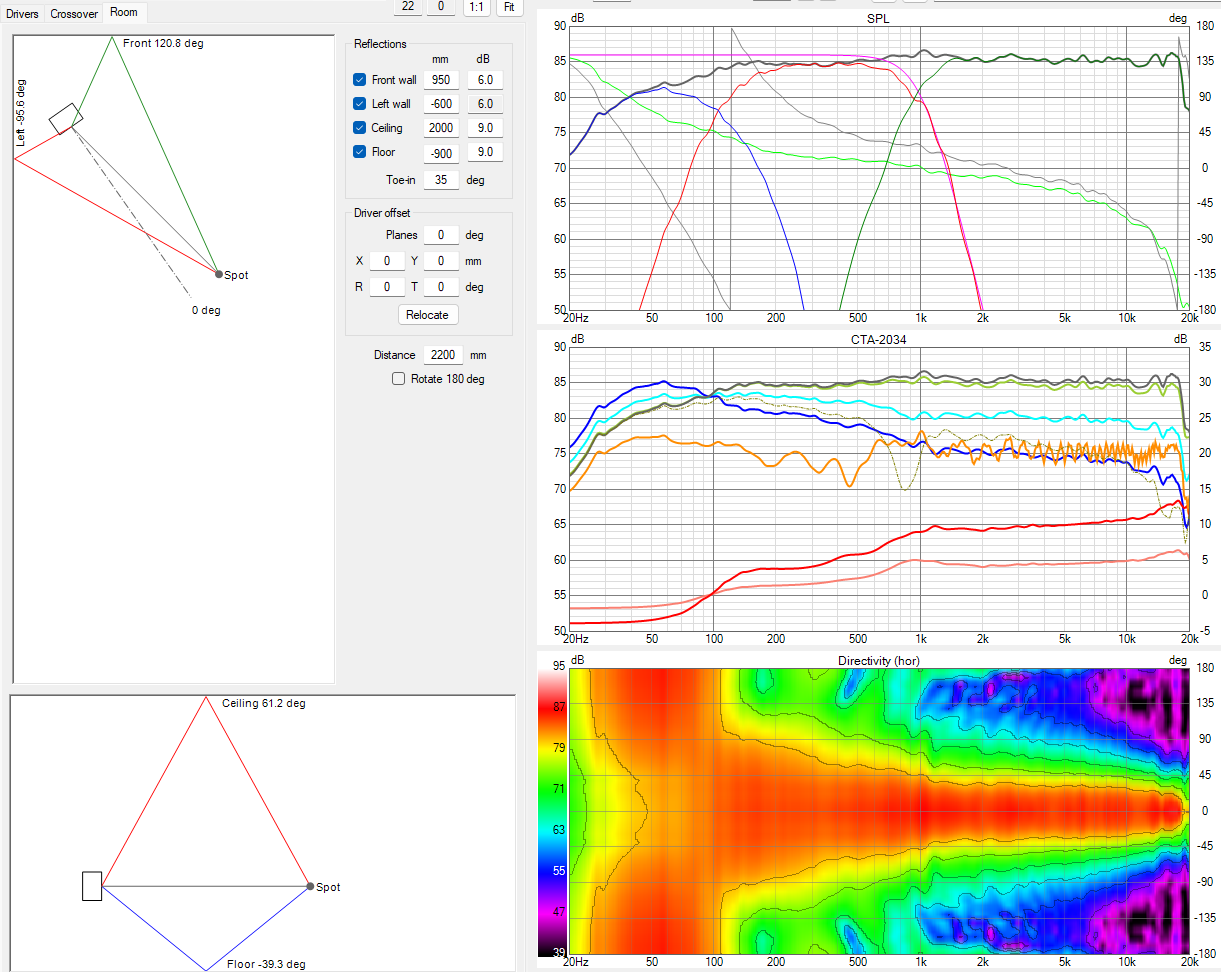1221x972 pixels.
Task: Click the Planes driver offset field
Action: (x=441, y=235)
